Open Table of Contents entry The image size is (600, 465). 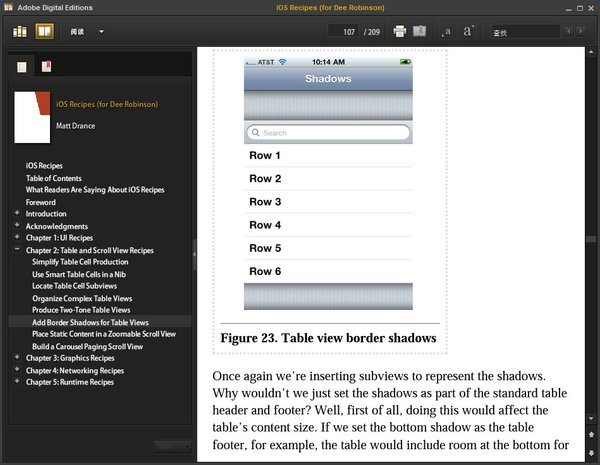(x=54, y=178)
